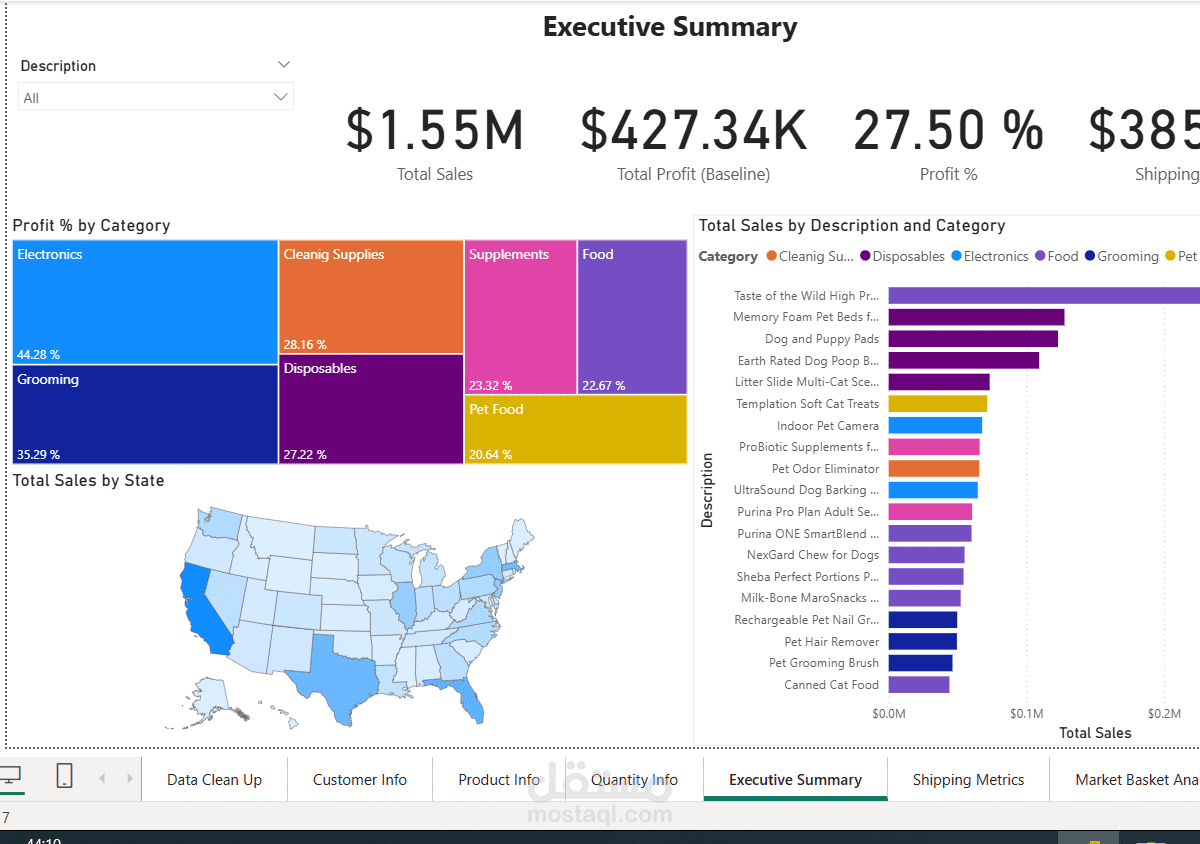The height and width of the screenshot is (844, 1200).
Task: Collapse Description slicer header chevron
Action: pyautogui.click(x=283, y=64)
